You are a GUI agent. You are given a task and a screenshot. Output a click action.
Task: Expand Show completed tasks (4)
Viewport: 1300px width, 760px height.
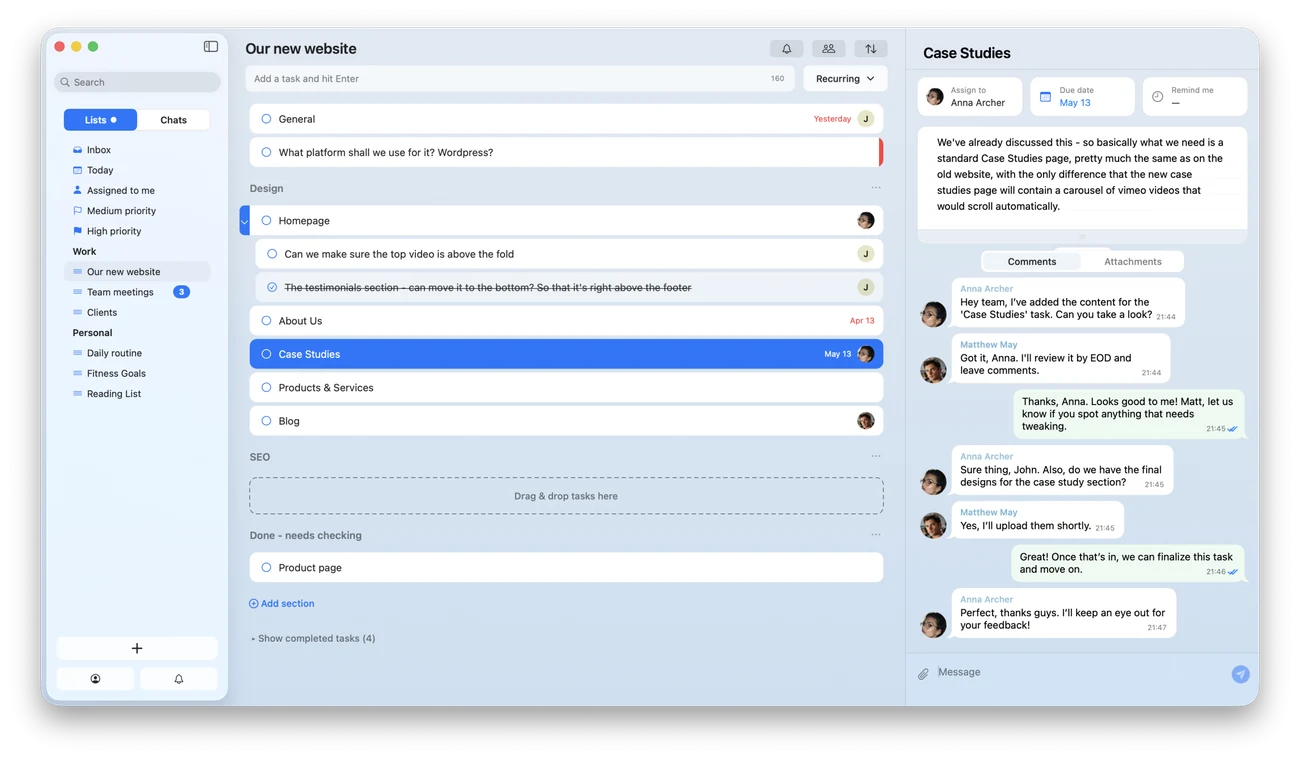click(x=313, y=638)
